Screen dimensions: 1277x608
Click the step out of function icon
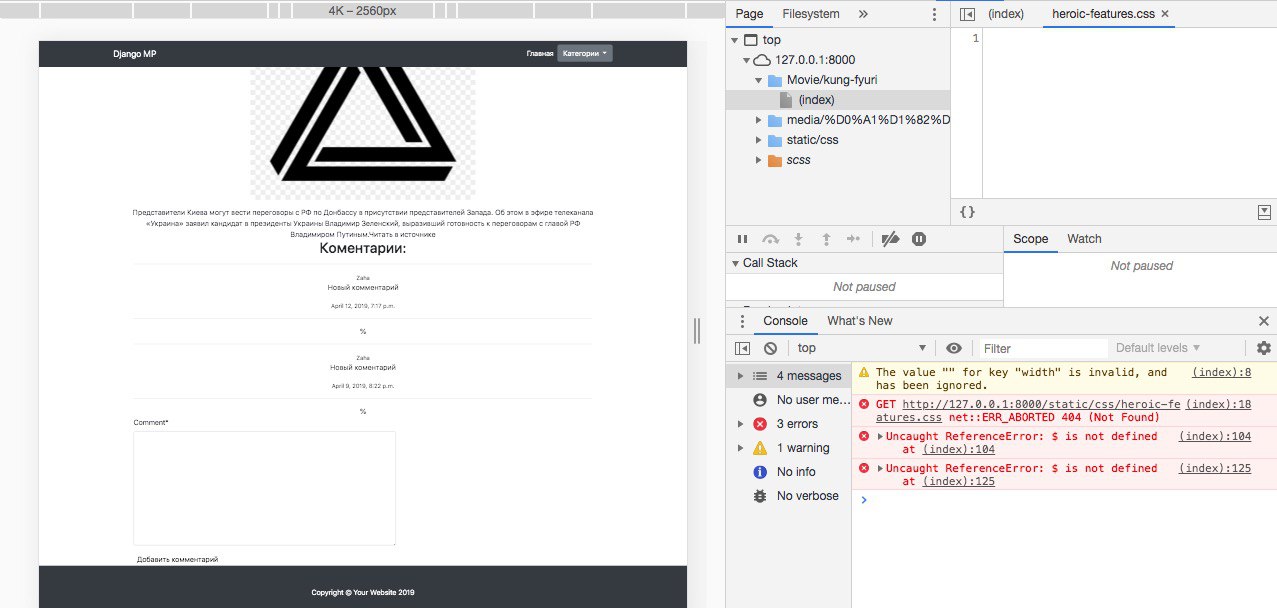coord(825,239)
